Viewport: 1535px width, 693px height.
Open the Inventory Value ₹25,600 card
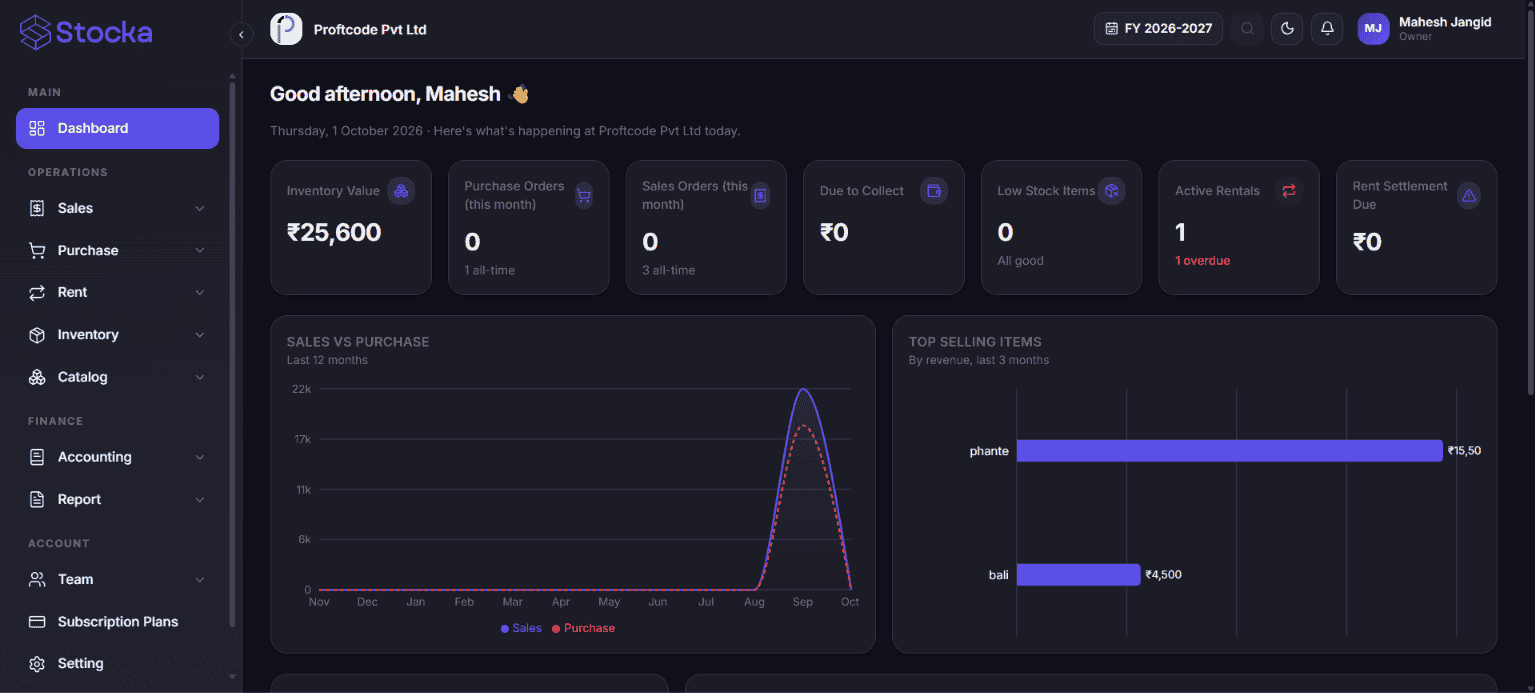point(351,228)
